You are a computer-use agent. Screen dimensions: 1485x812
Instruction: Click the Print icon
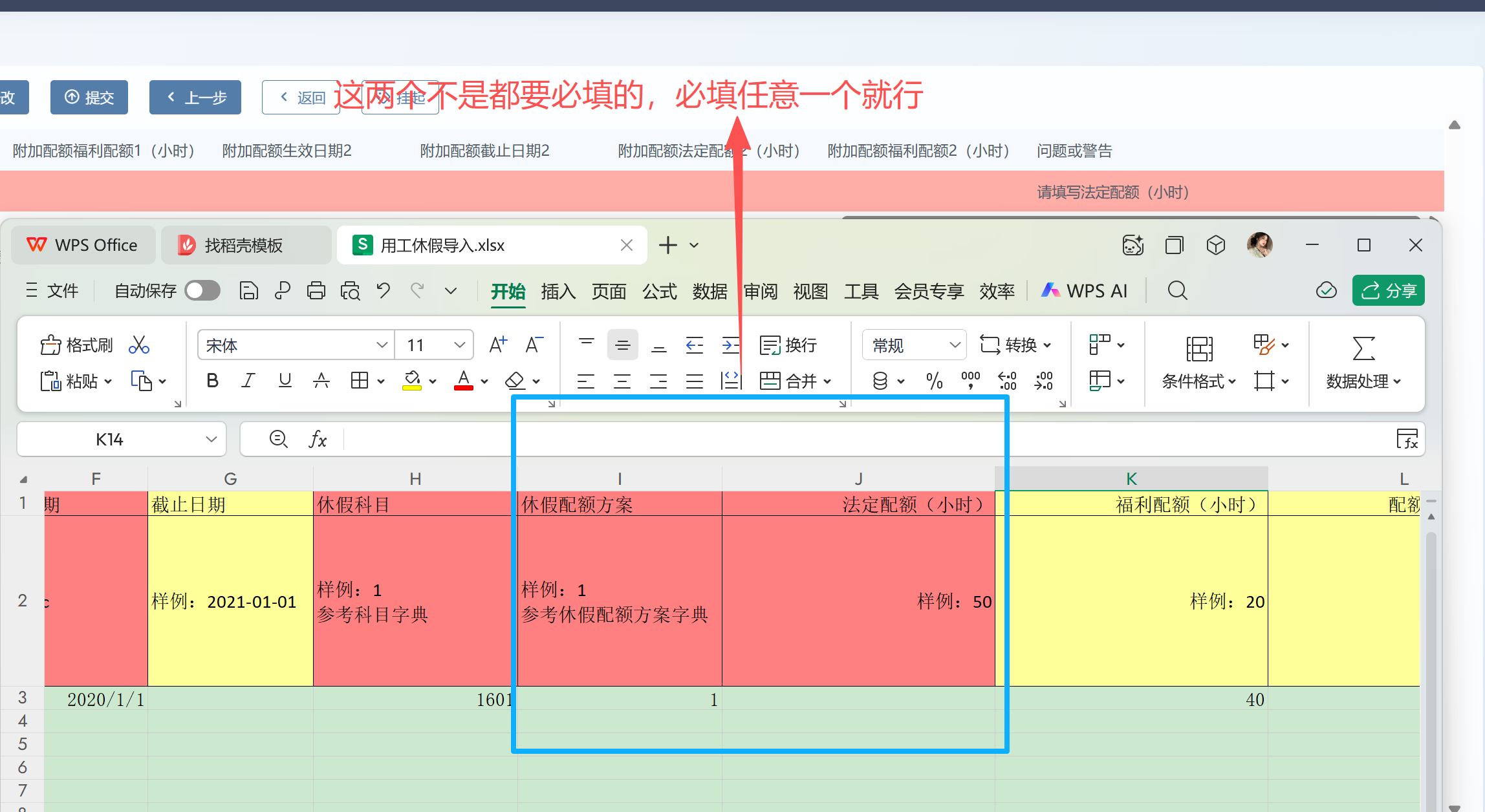point(316,291)
